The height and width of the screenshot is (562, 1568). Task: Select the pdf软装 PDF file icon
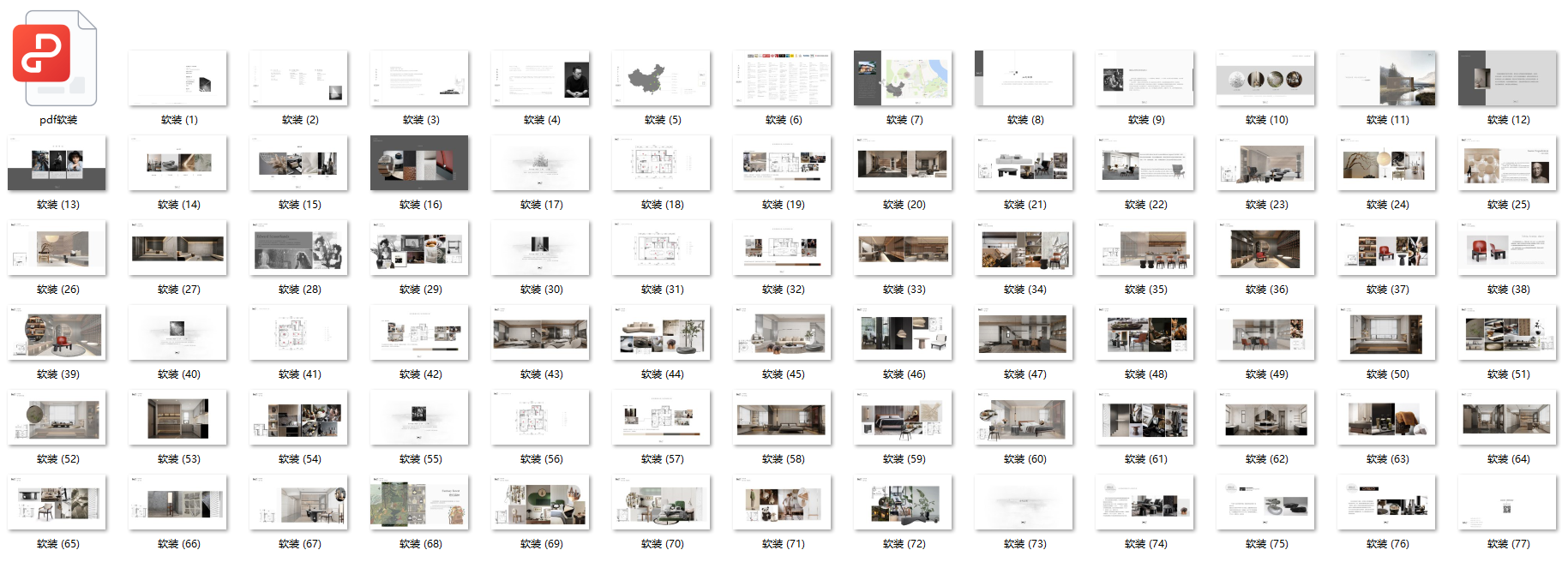55,59
